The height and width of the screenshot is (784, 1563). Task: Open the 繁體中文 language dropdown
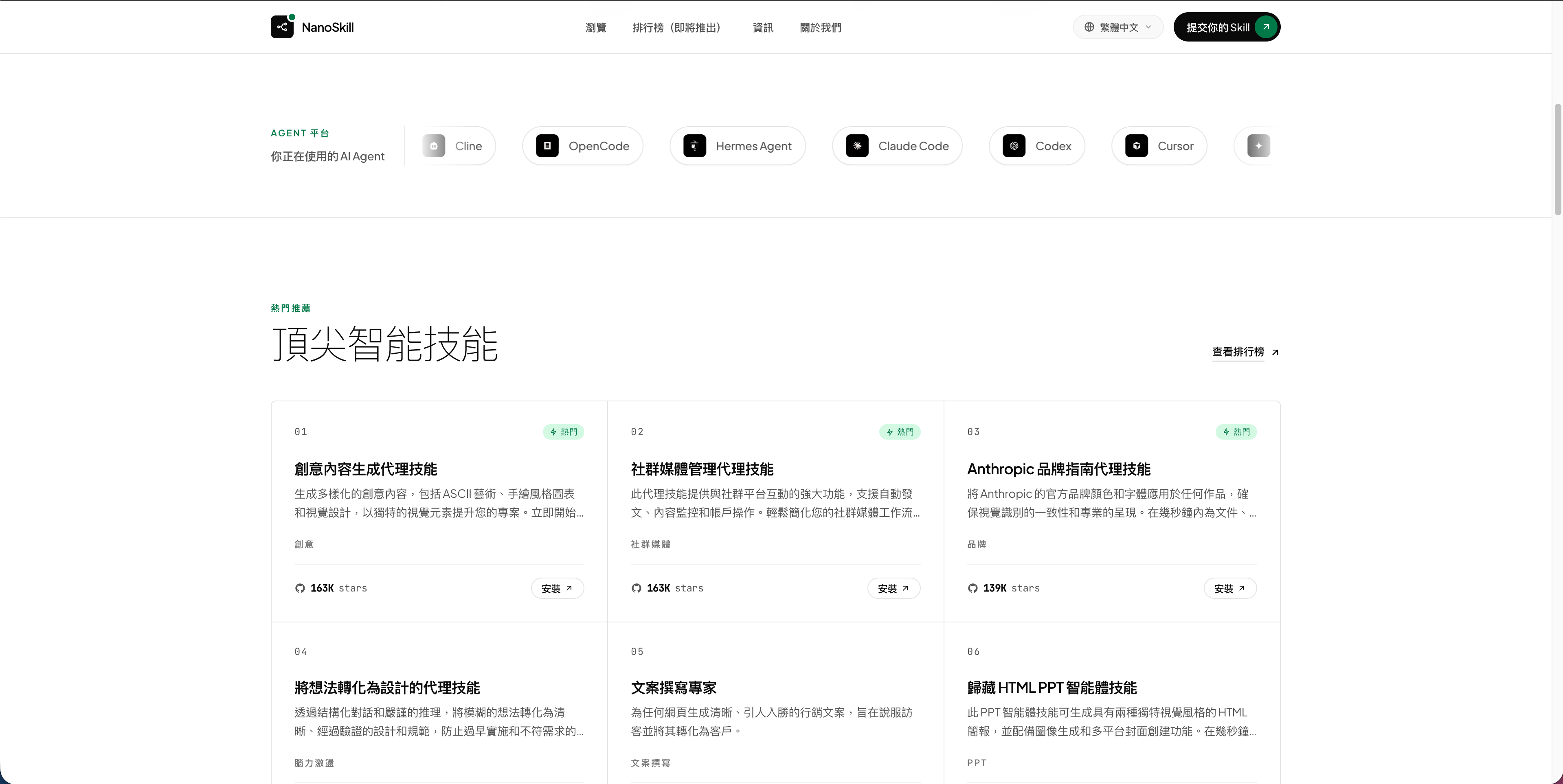[x=1117, y=27]
